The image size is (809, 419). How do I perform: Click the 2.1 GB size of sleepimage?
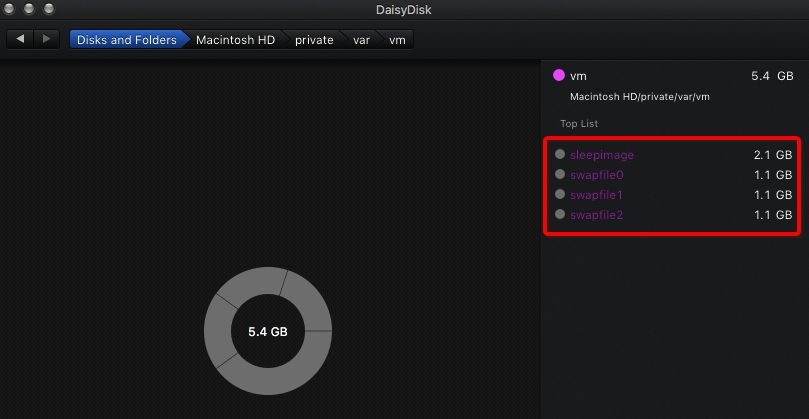tap(772, 155)
